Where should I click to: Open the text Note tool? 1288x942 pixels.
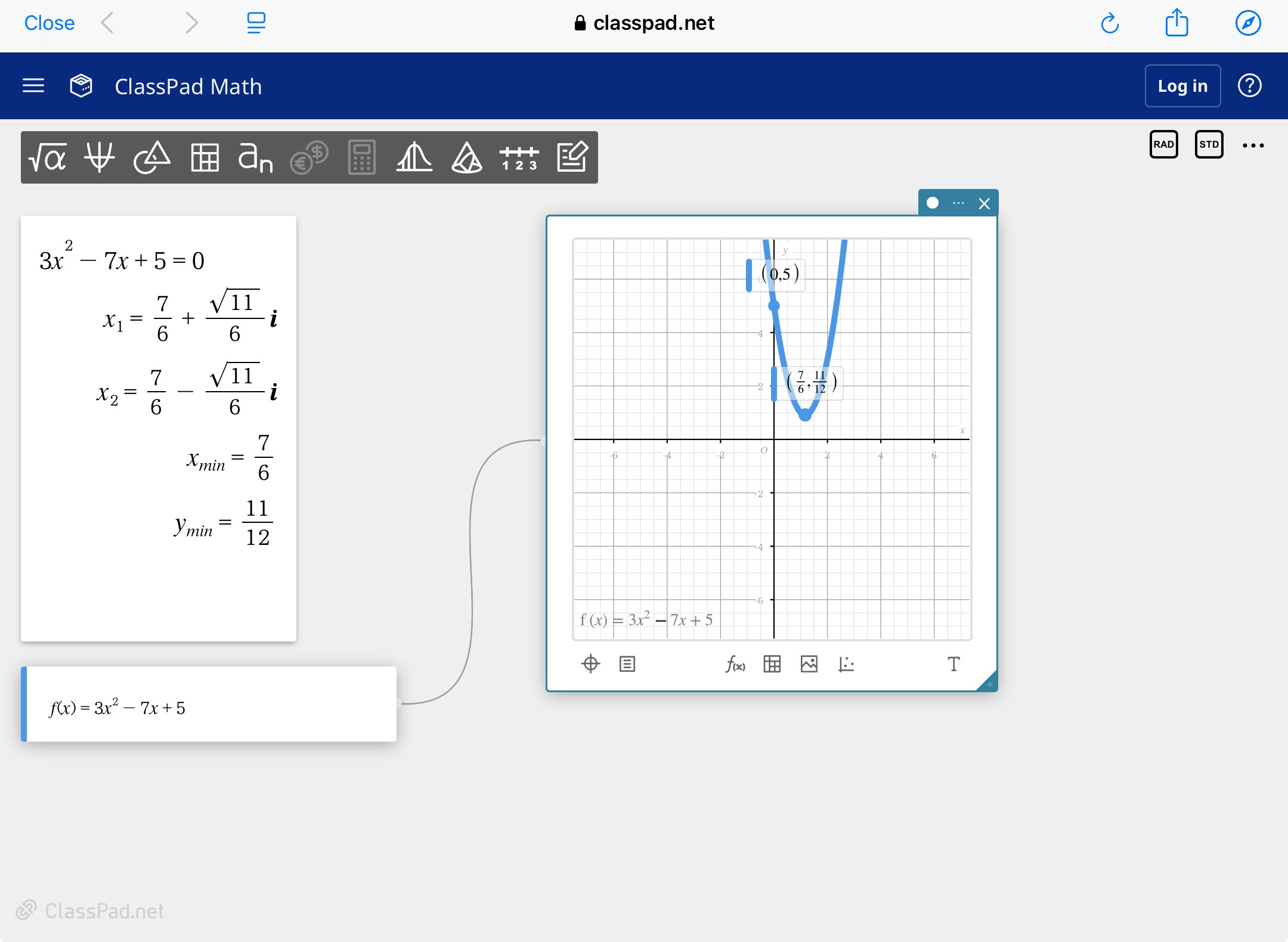pos(572,157)
